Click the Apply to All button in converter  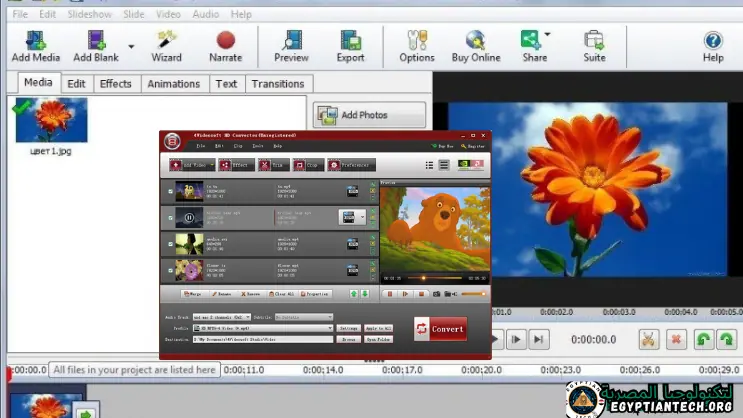[x=378, y=328]
